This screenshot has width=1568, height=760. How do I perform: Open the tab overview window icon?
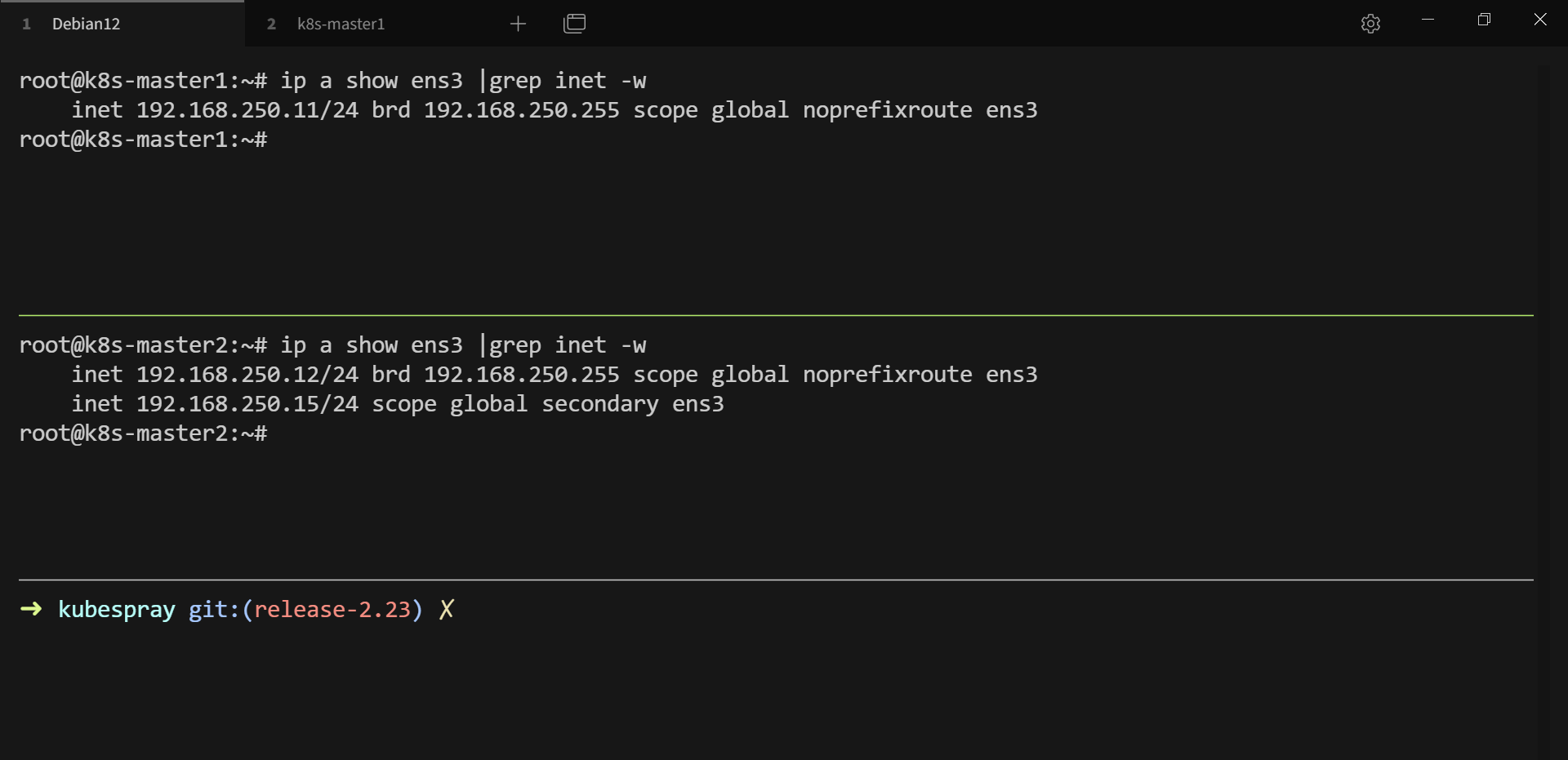click(575, 24)
